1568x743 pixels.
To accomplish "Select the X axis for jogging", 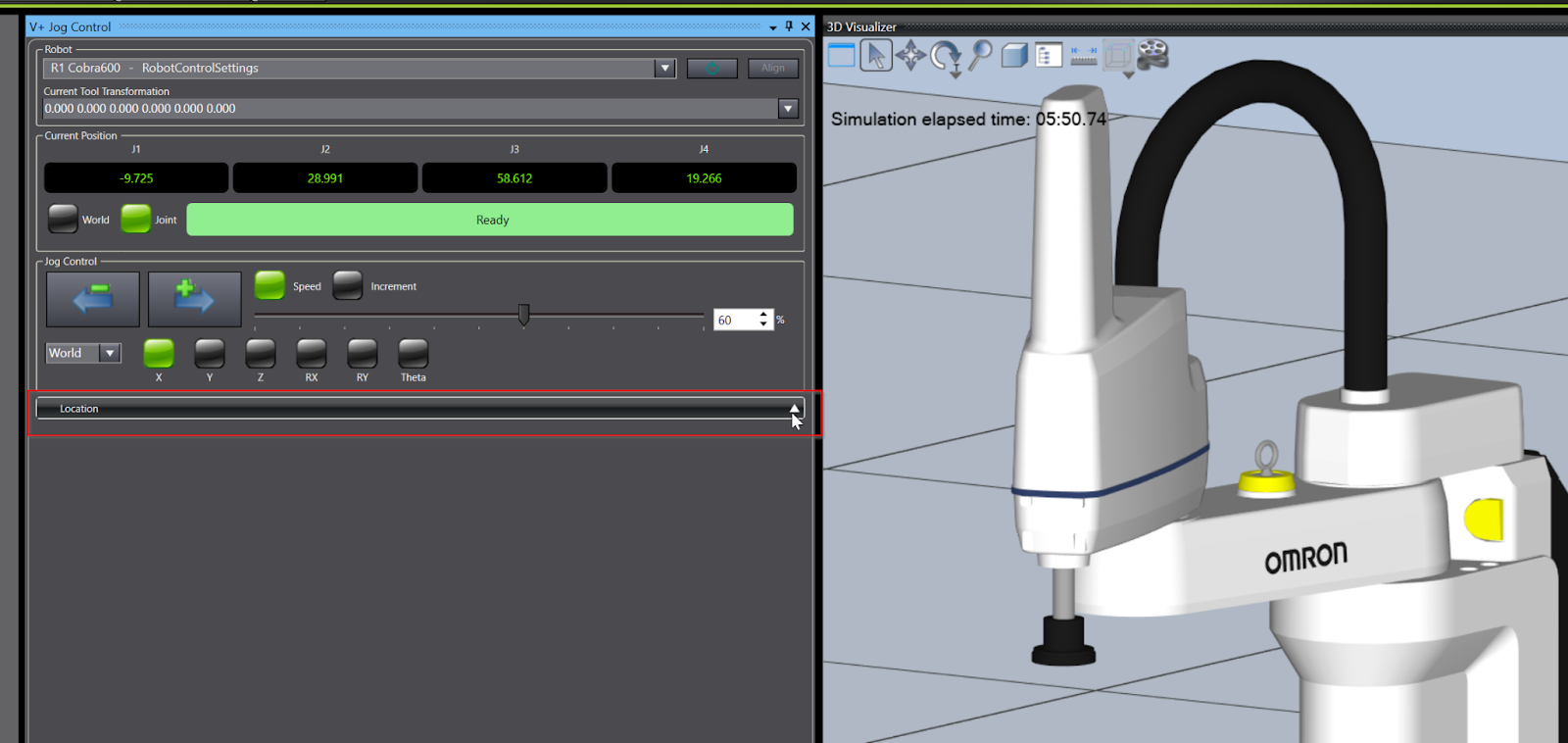I will 159,353.
